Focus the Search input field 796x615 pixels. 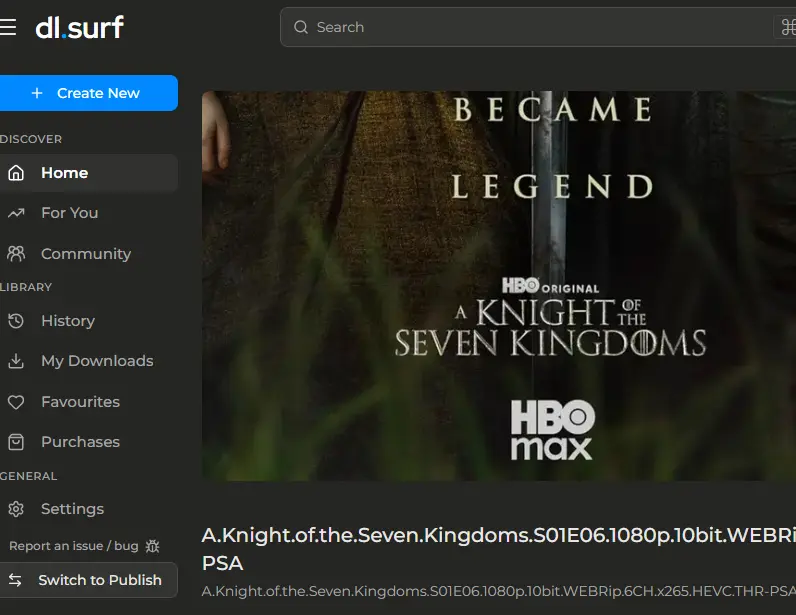tap(538, 27)
